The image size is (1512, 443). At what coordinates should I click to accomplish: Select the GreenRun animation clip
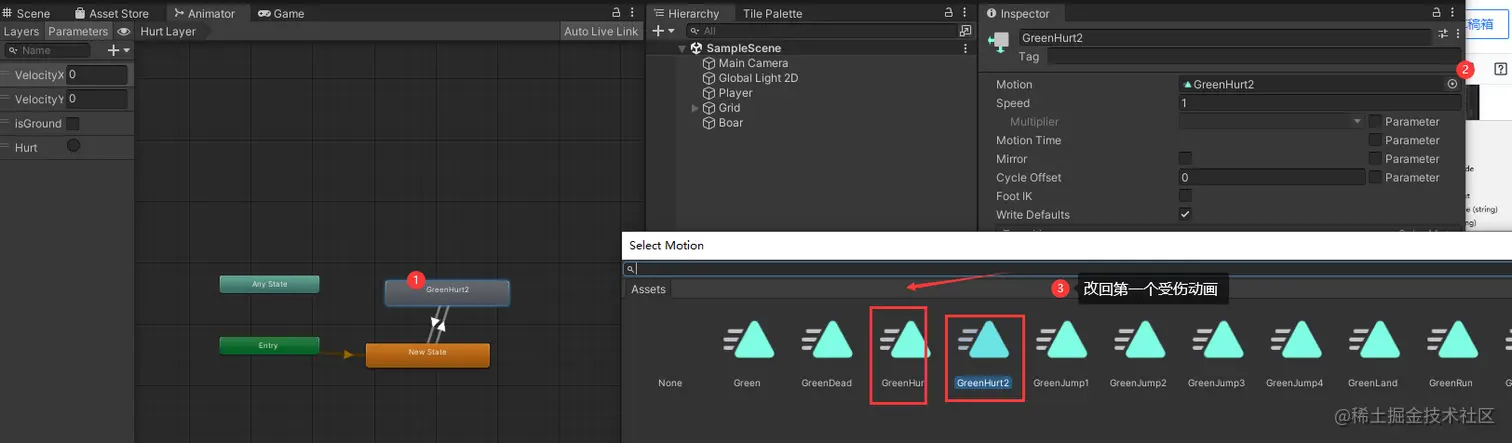point(1450,355)
